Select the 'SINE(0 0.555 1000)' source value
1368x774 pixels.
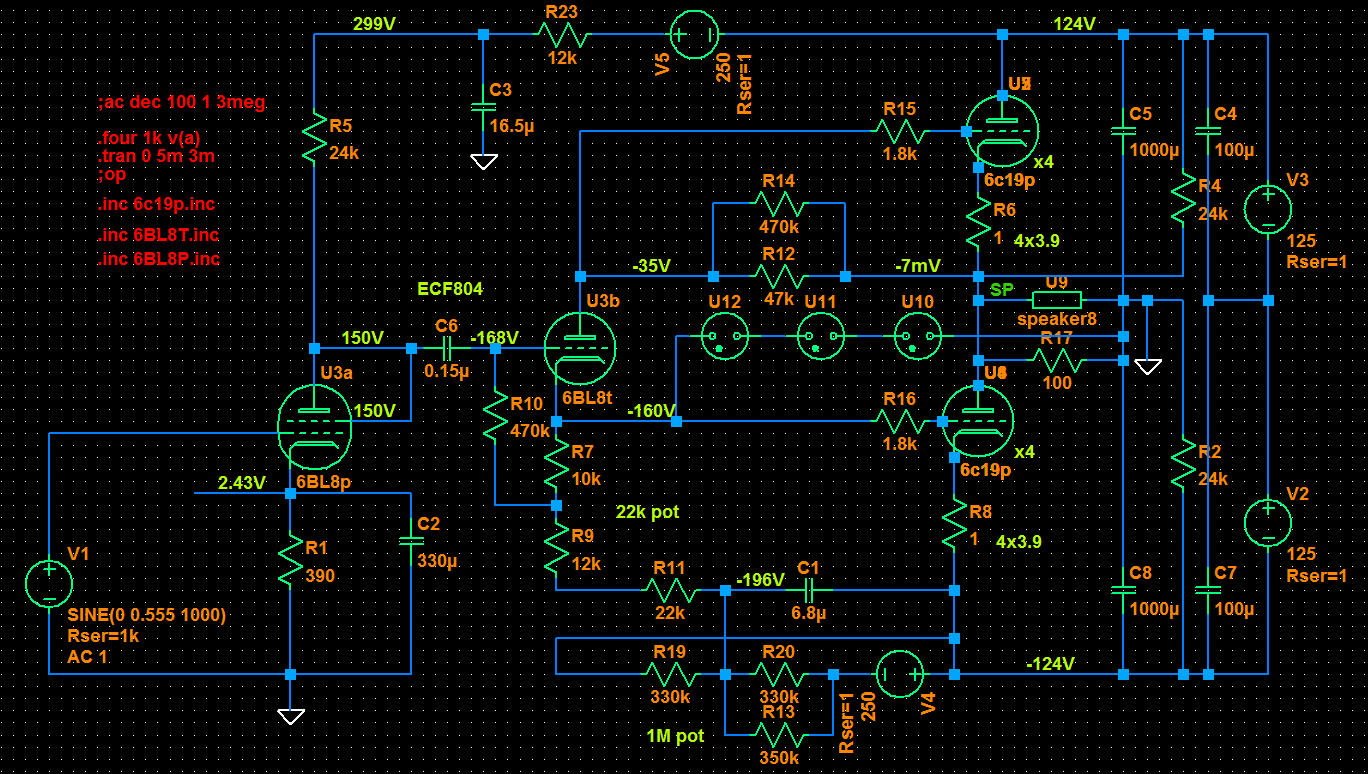(x=147, y=615)
